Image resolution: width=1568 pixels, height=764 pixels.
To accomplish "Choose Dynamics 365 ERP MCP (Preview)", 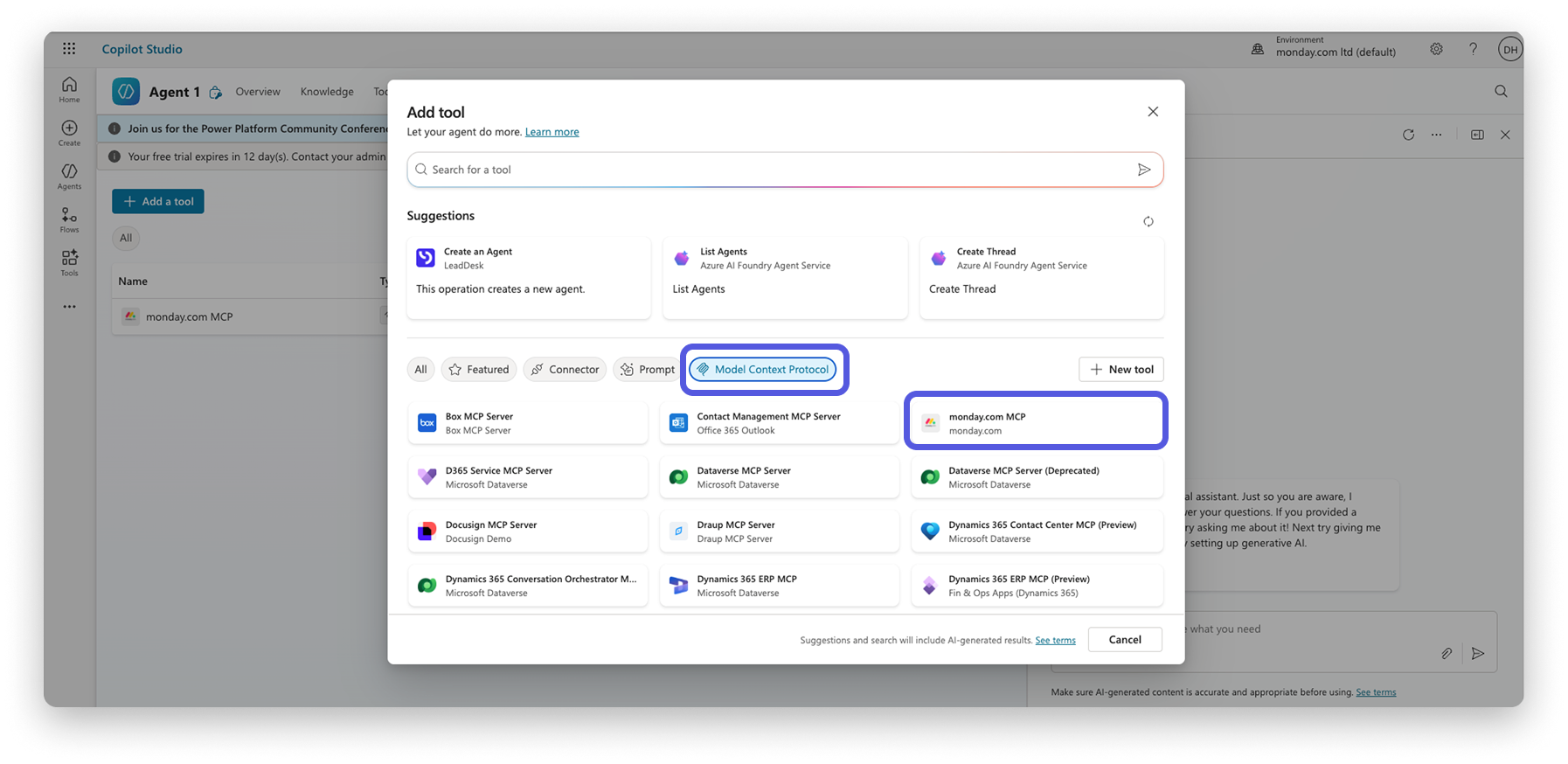I will (1037, 586).
